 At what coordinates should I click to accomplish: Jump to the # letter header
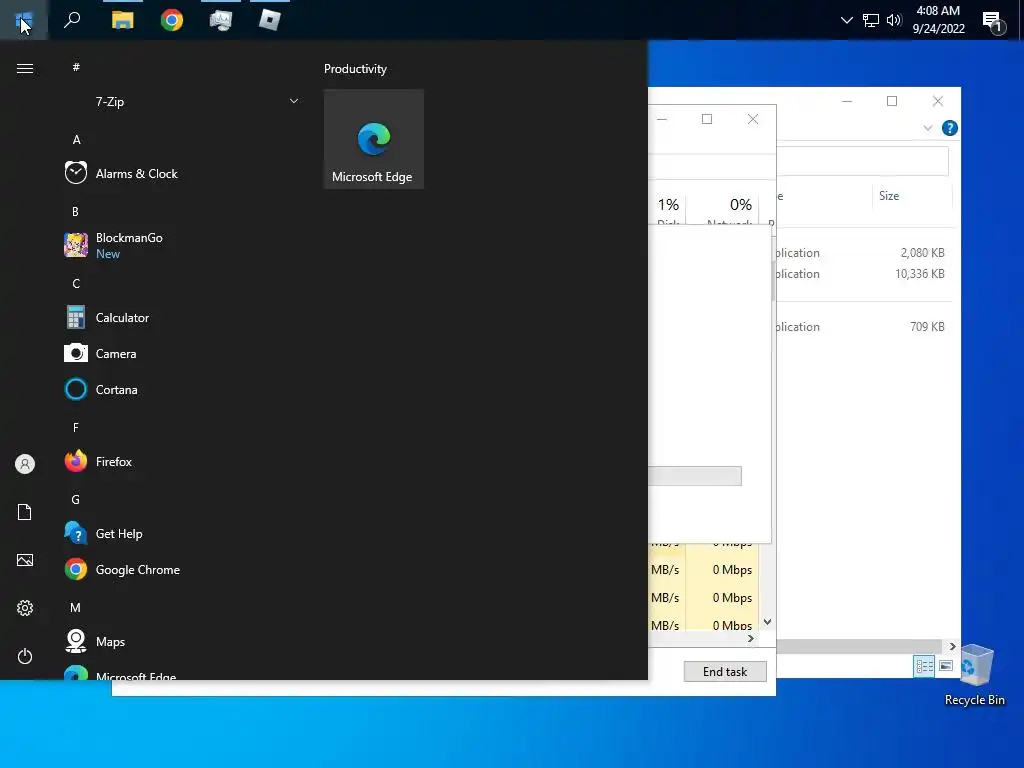(x=76, y=67)
